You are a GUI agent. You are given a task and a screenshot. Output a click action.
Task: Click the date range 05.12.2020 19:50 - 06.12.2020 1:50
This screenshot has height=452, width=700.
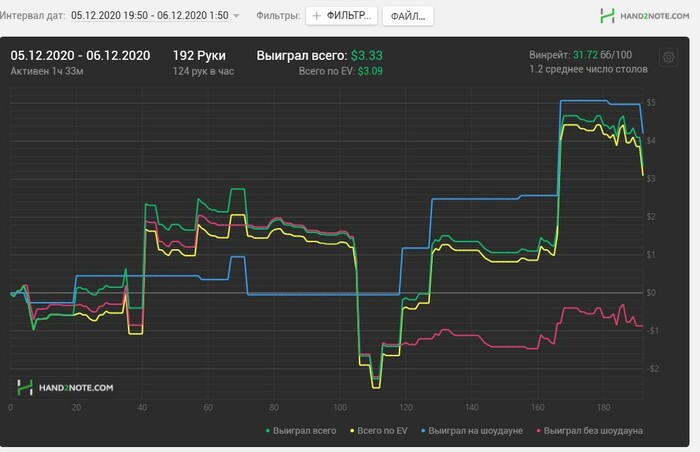[150, 16]
